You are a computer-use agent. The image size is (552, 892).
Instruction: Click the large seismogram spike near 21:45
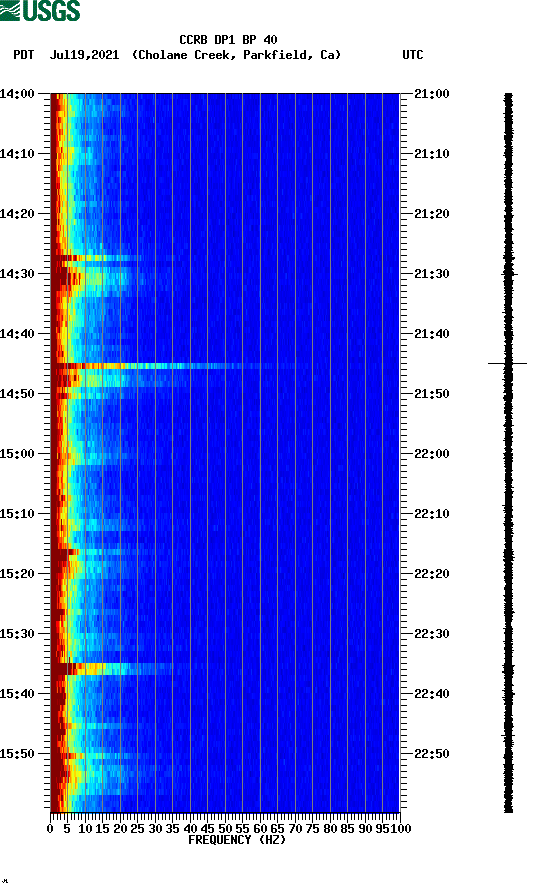point(508,363)
